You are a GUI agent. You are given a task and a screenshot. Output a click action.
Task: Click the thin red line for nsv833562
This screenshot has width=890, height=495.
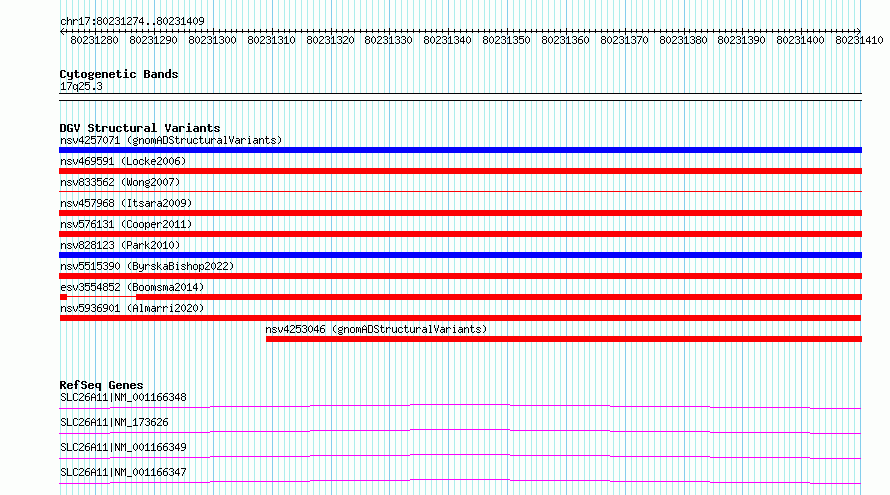click(460, 192)
